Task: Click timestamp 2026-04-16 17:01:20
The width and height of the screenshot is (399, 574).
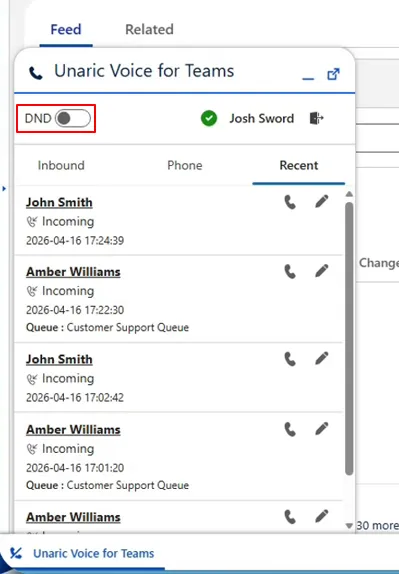Action: point(75,468)
